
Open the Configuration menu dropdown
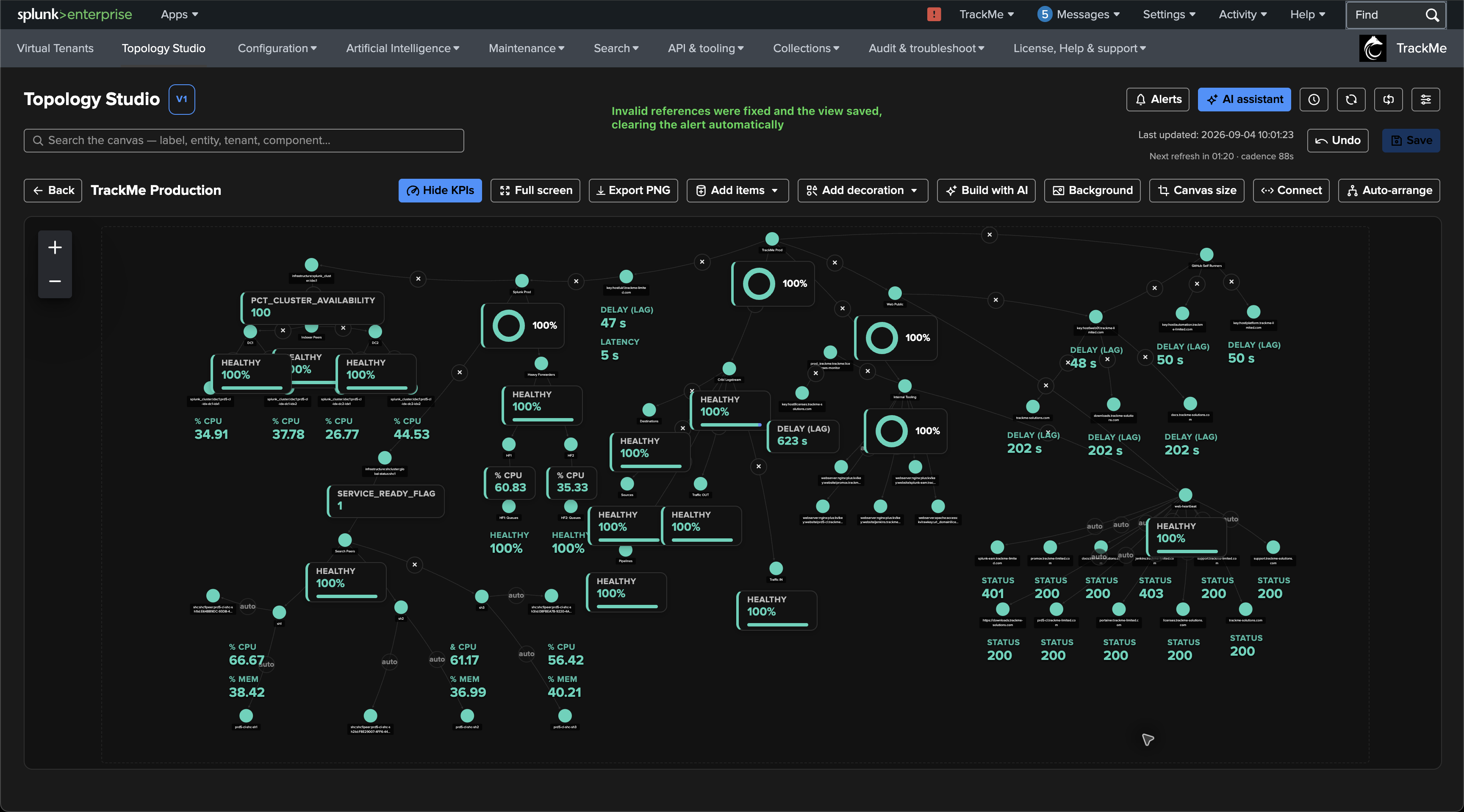point(277,48)
